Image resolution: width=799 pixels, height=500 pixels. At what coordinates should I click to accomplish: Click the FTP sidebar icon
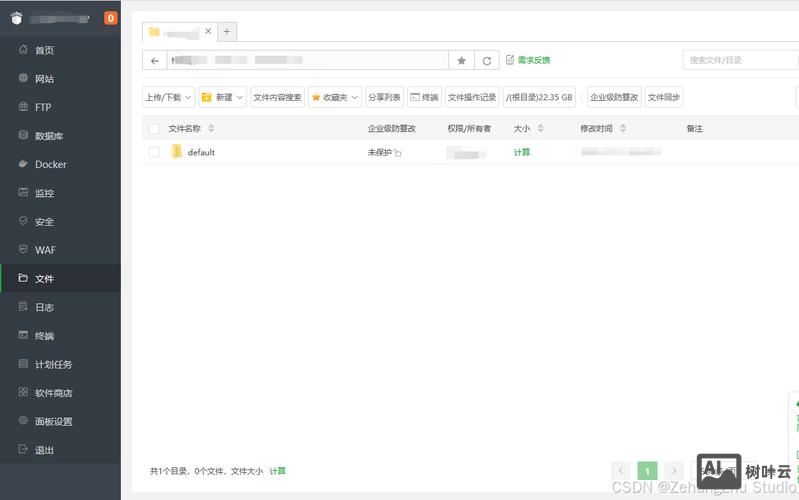(x=23, y=107)
